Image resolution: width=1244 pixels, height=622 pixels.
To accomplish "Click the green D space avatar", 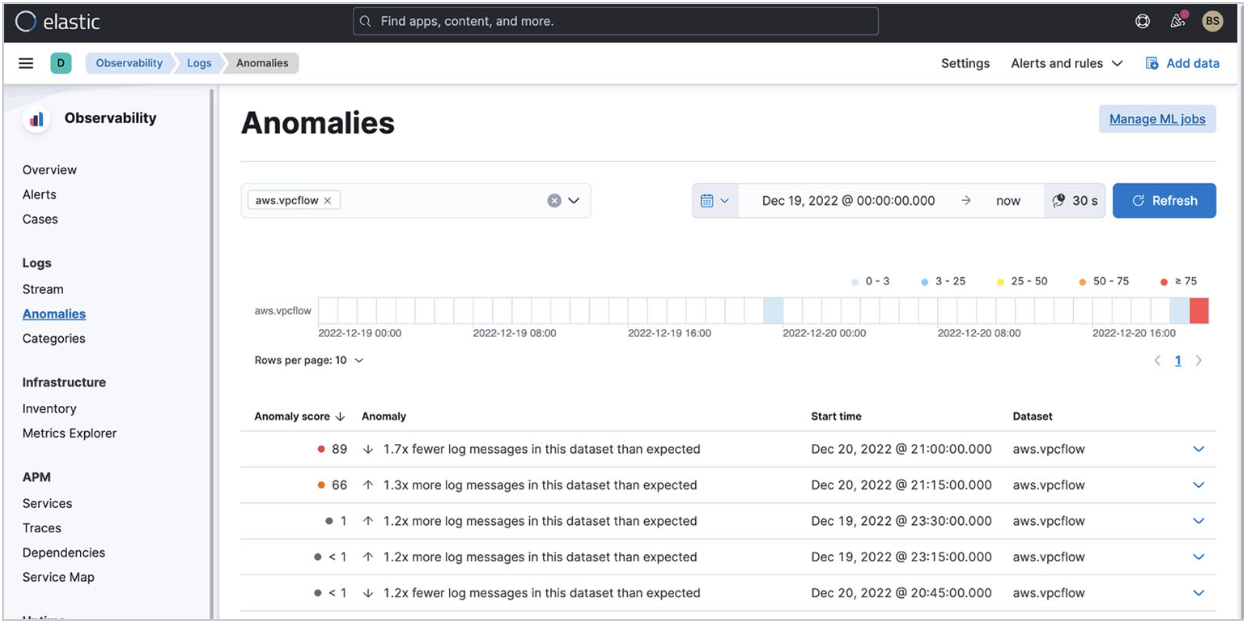I will coord(61,63).
